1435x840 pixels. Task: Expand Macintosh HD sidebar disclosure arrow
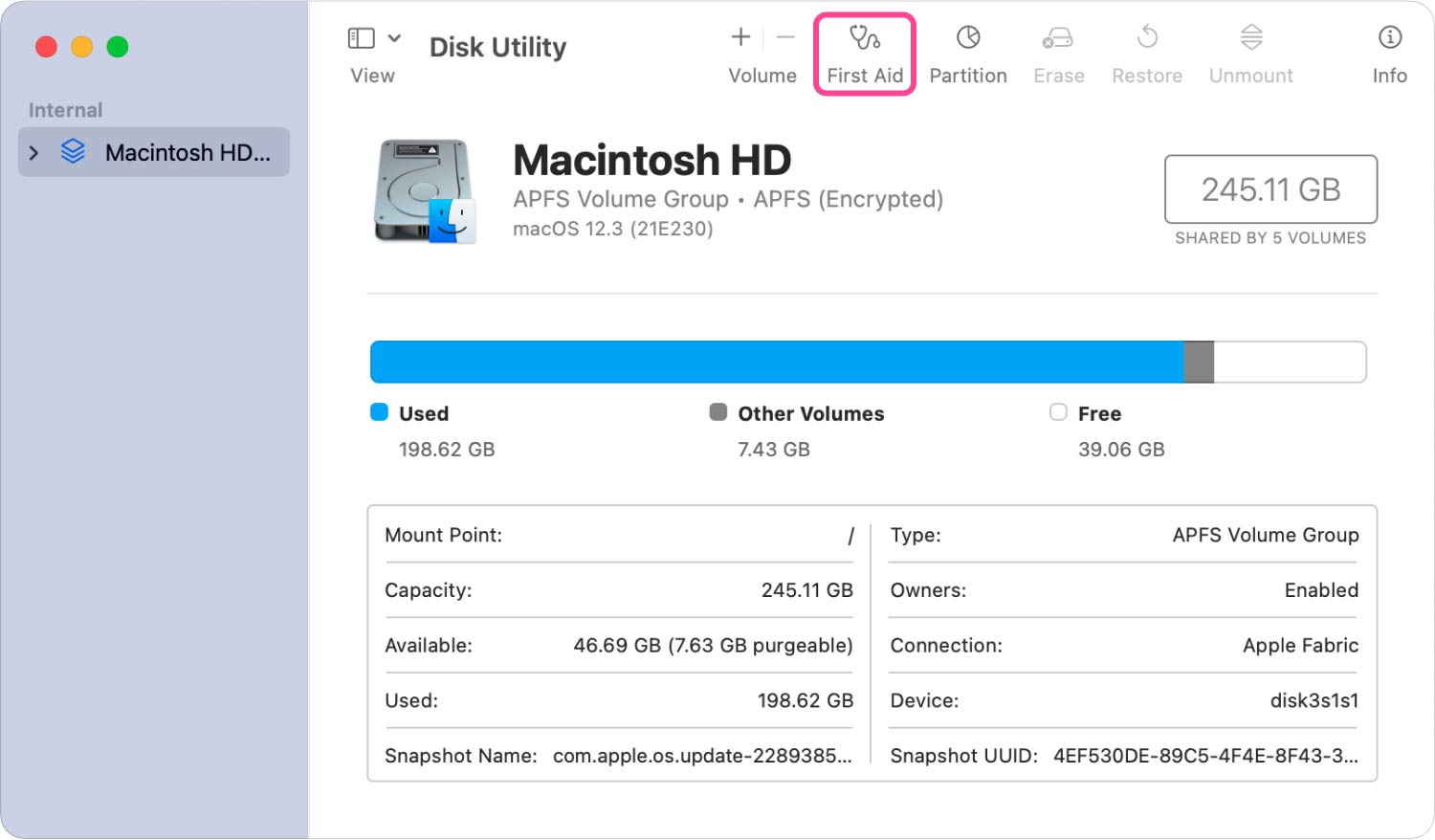[x=34, y=153]
